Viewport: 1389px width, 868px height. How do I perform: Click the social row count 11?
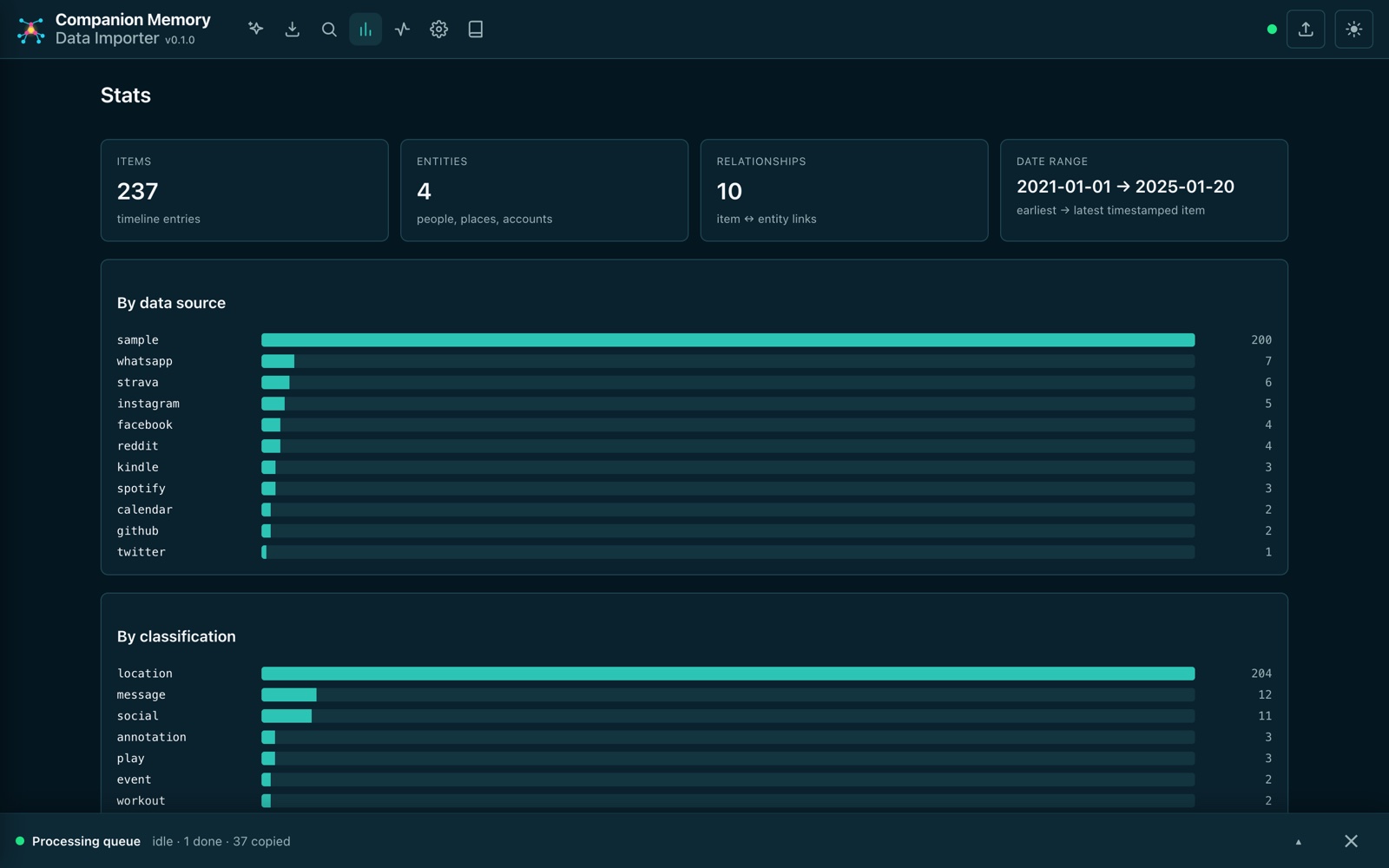(1265, 716)
